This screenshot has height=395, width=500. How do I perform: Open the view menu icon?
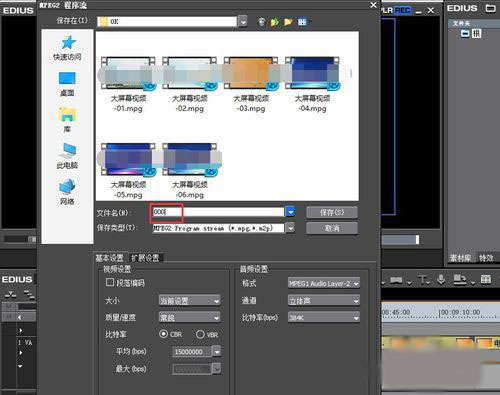(x=302, y=22)
